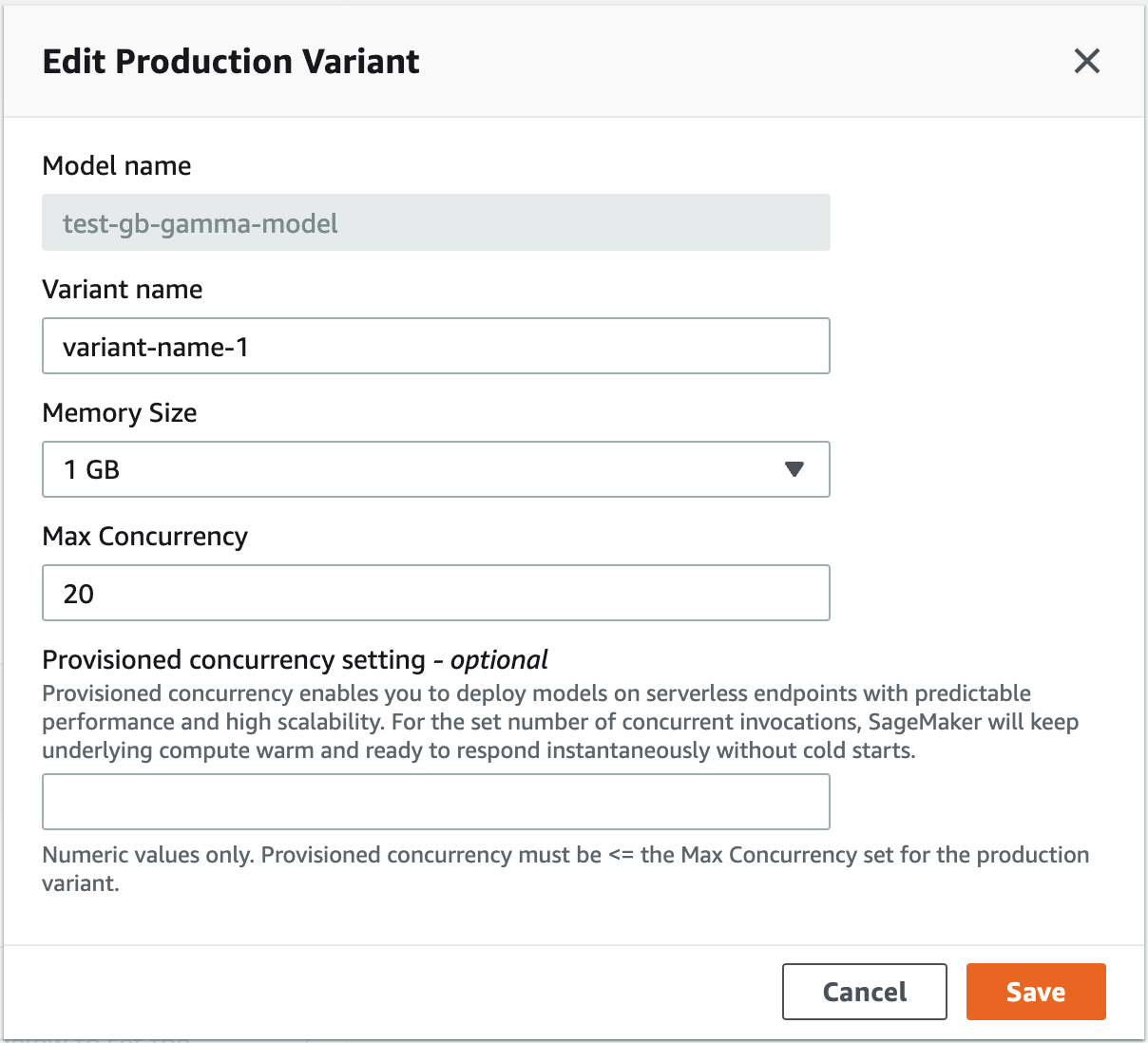This screenshot has width=1148, height=1043.
Task: Click into the Max Concurrency field
Action: point(436,593)
